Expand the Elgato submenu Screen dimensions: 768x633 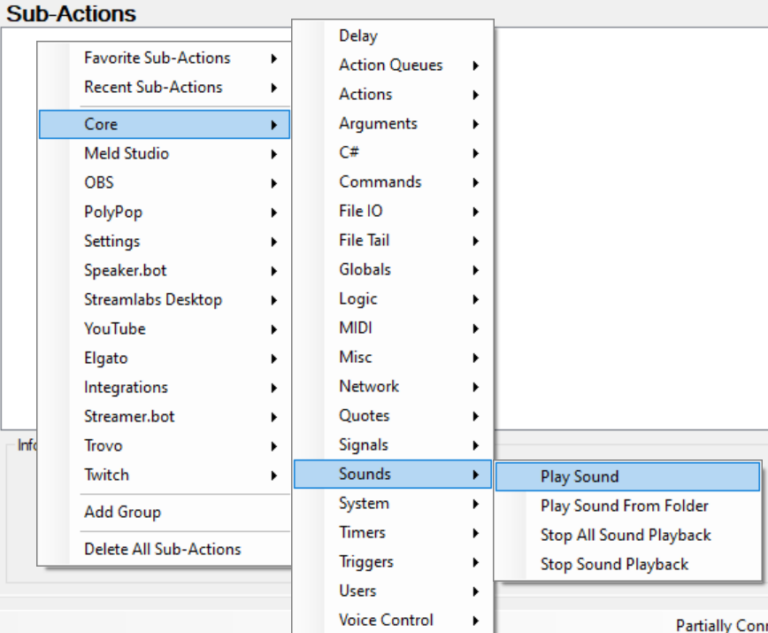click(106, 358)
